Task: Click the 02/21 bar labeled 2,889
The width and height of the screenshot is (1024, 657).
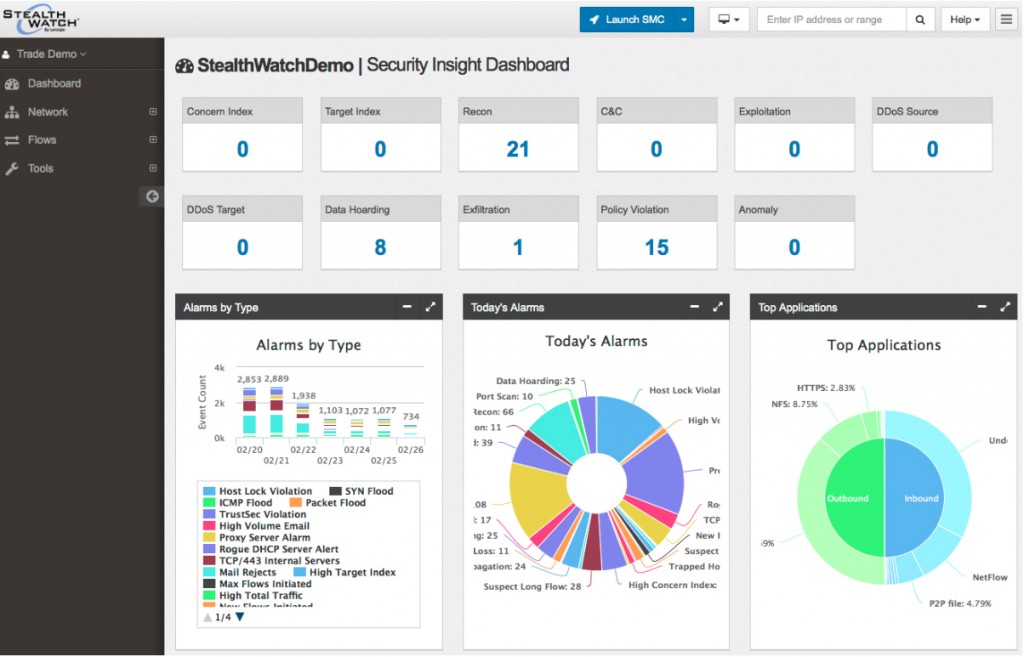Action: tap(276, 411)
